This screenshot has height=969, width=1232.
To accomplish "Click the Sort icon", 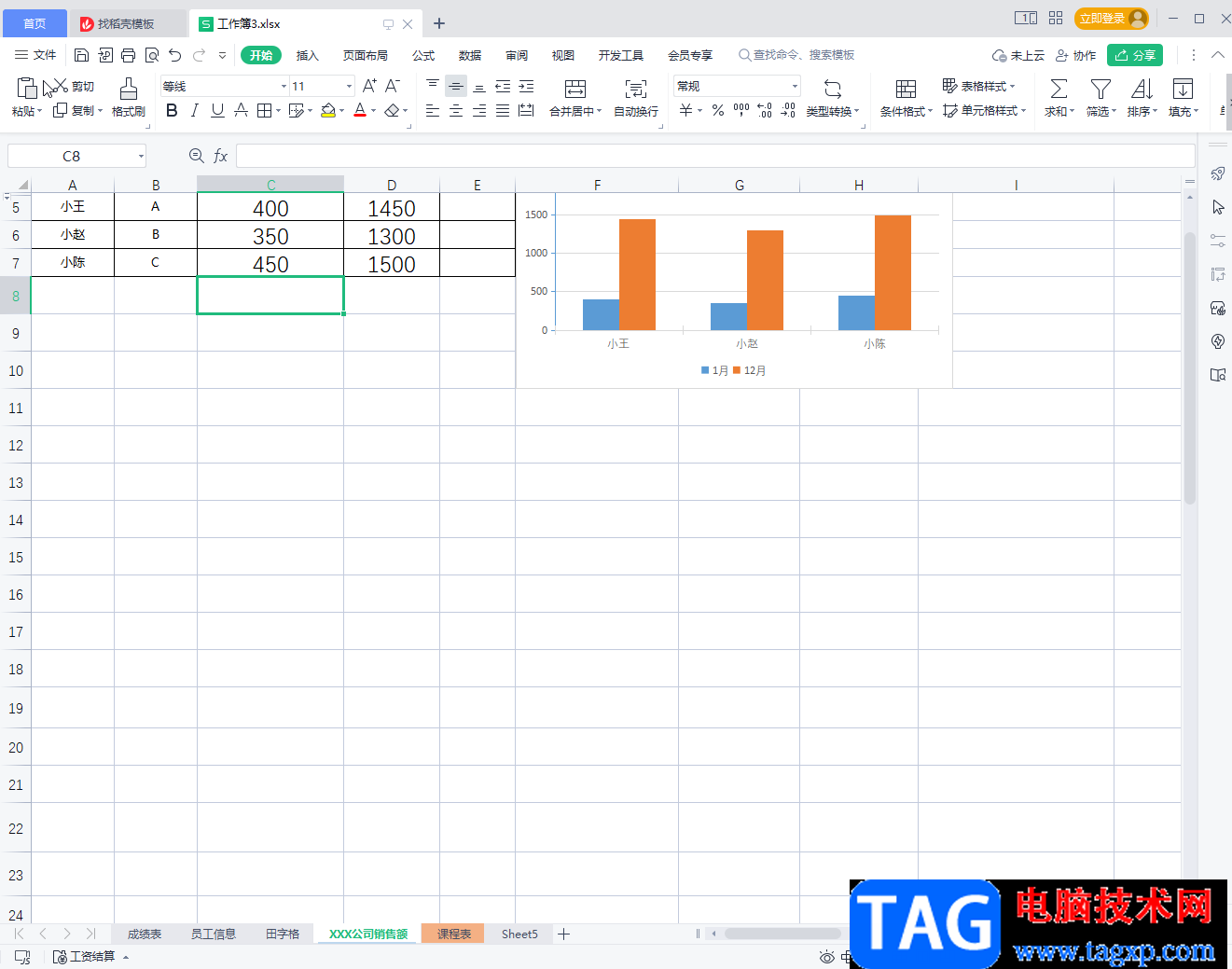I will 1142,89.
